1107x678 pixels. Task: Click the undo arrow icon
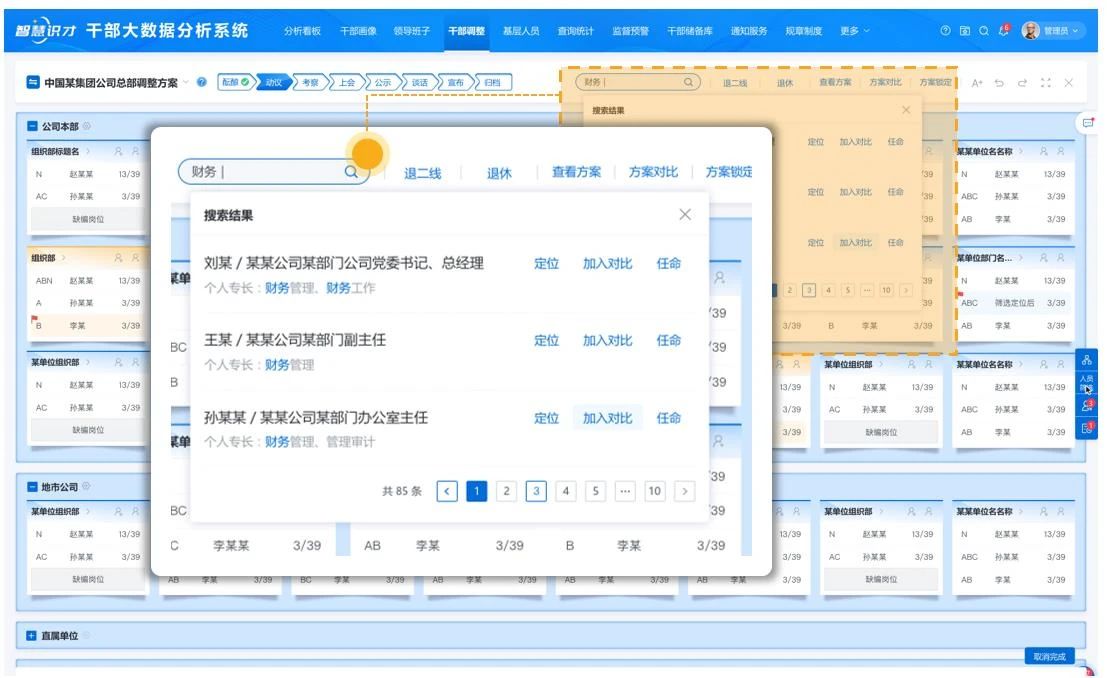(x=999, y=82)
